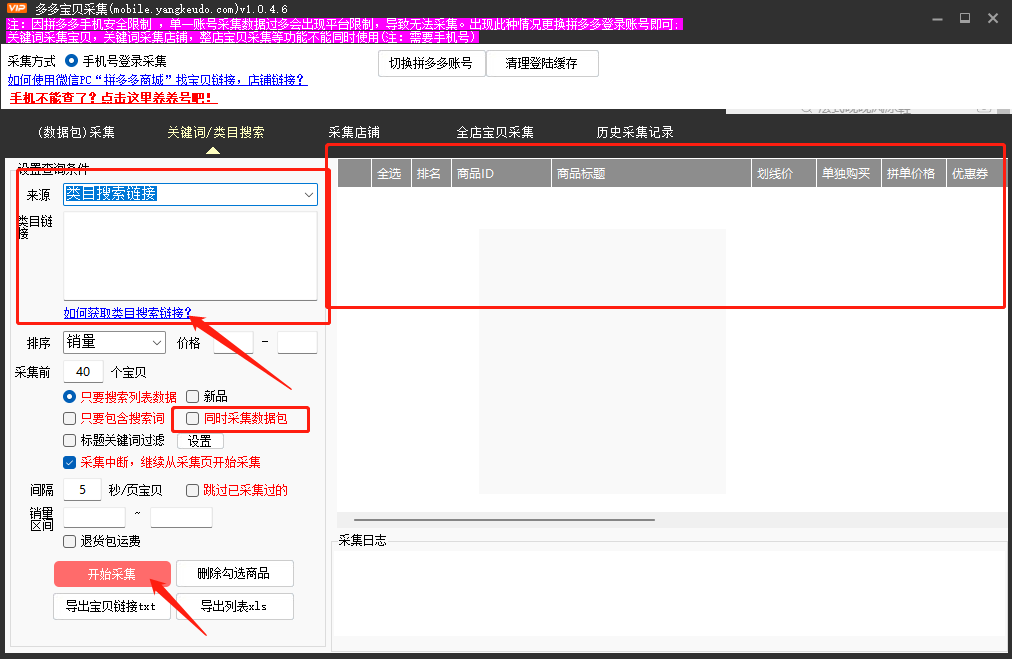1012x659 pixels.
Task: Toggle the 标题关键词过滤 checkbox
Action: tap(70, 440)
